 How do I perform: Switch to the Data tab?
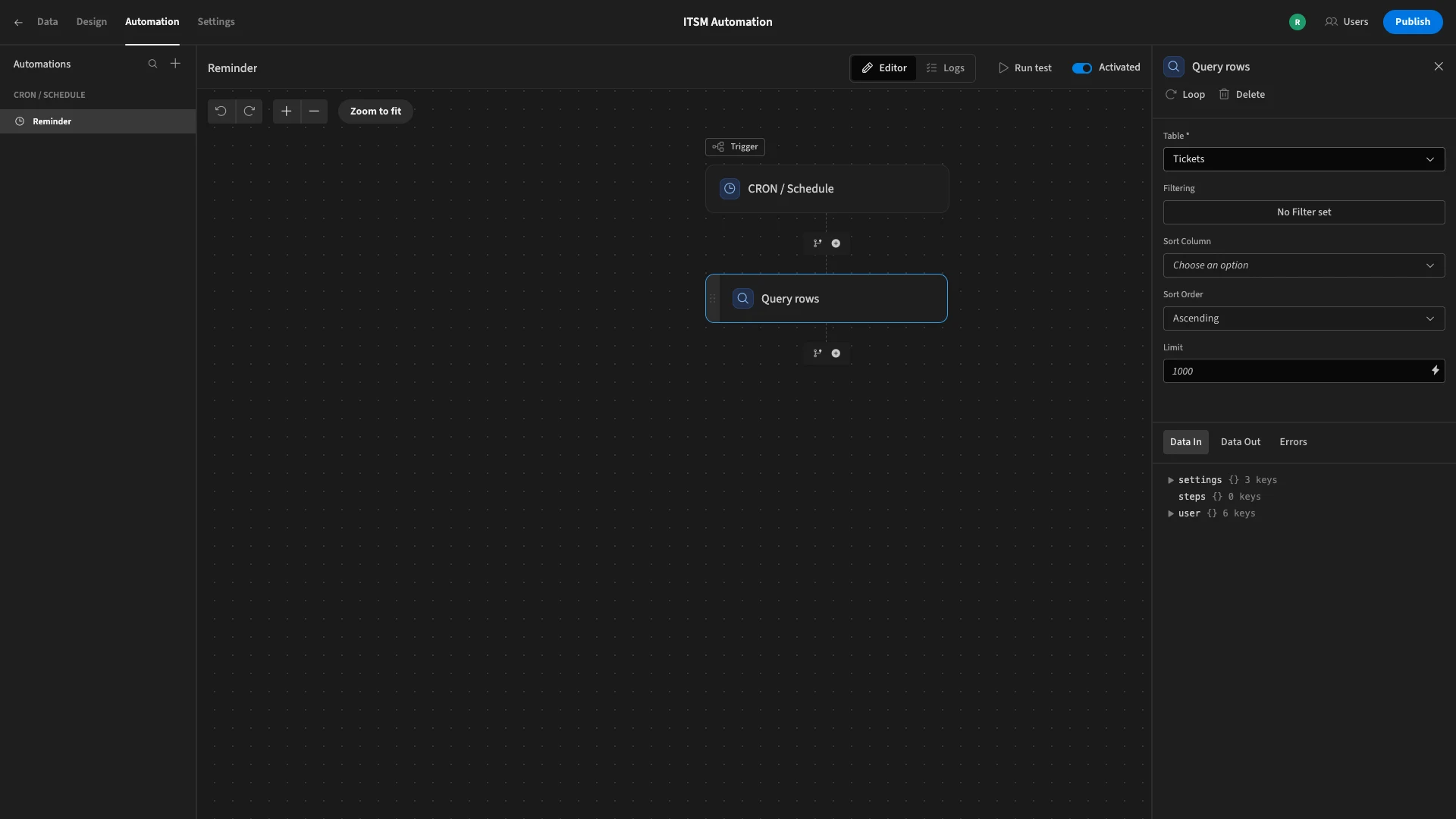pyautogui.click(x=47, y=22)
